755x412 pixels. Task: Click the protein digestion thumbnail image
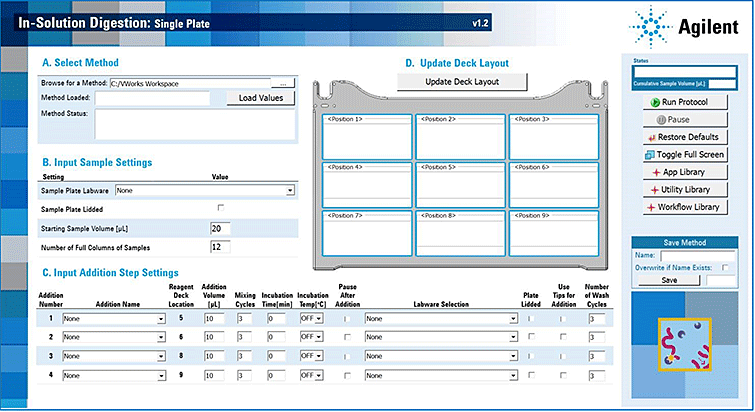(x=684, y=350)
